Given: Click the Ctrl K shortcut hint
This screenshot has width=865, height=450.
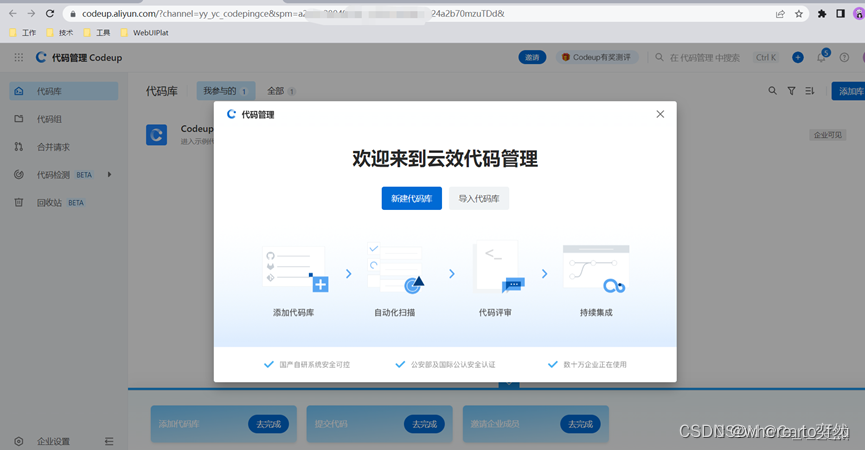Looking at the screenshot, I should pyautogui.click(x=766, y=57).
